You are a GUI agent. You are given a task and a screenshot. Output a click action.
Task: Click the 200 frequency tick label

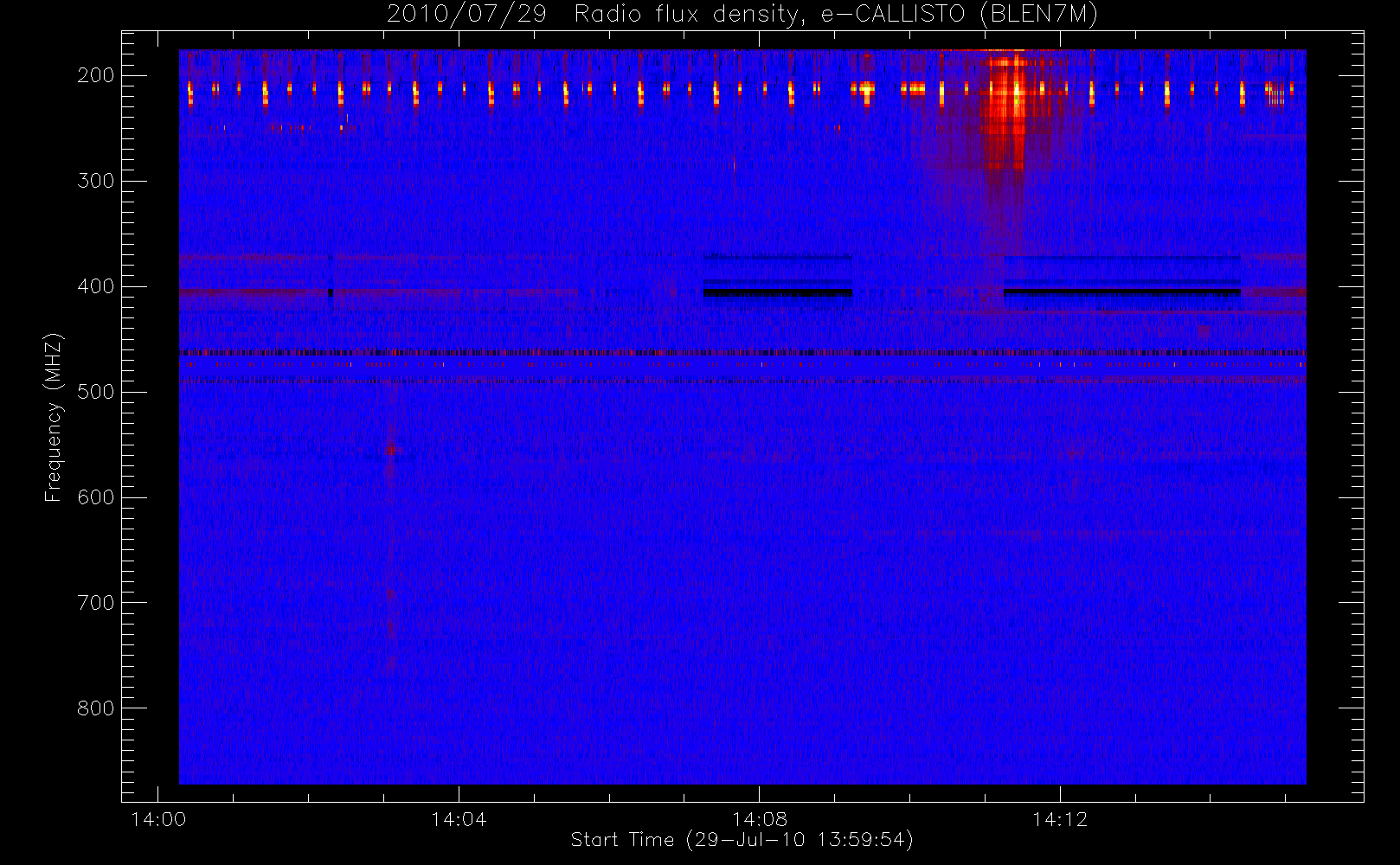(95, 75)
